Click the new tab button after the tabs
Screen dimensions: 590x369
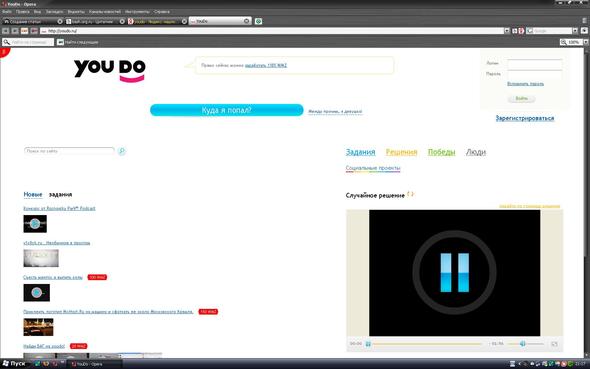pyautogui.click(x=259, y=21)
